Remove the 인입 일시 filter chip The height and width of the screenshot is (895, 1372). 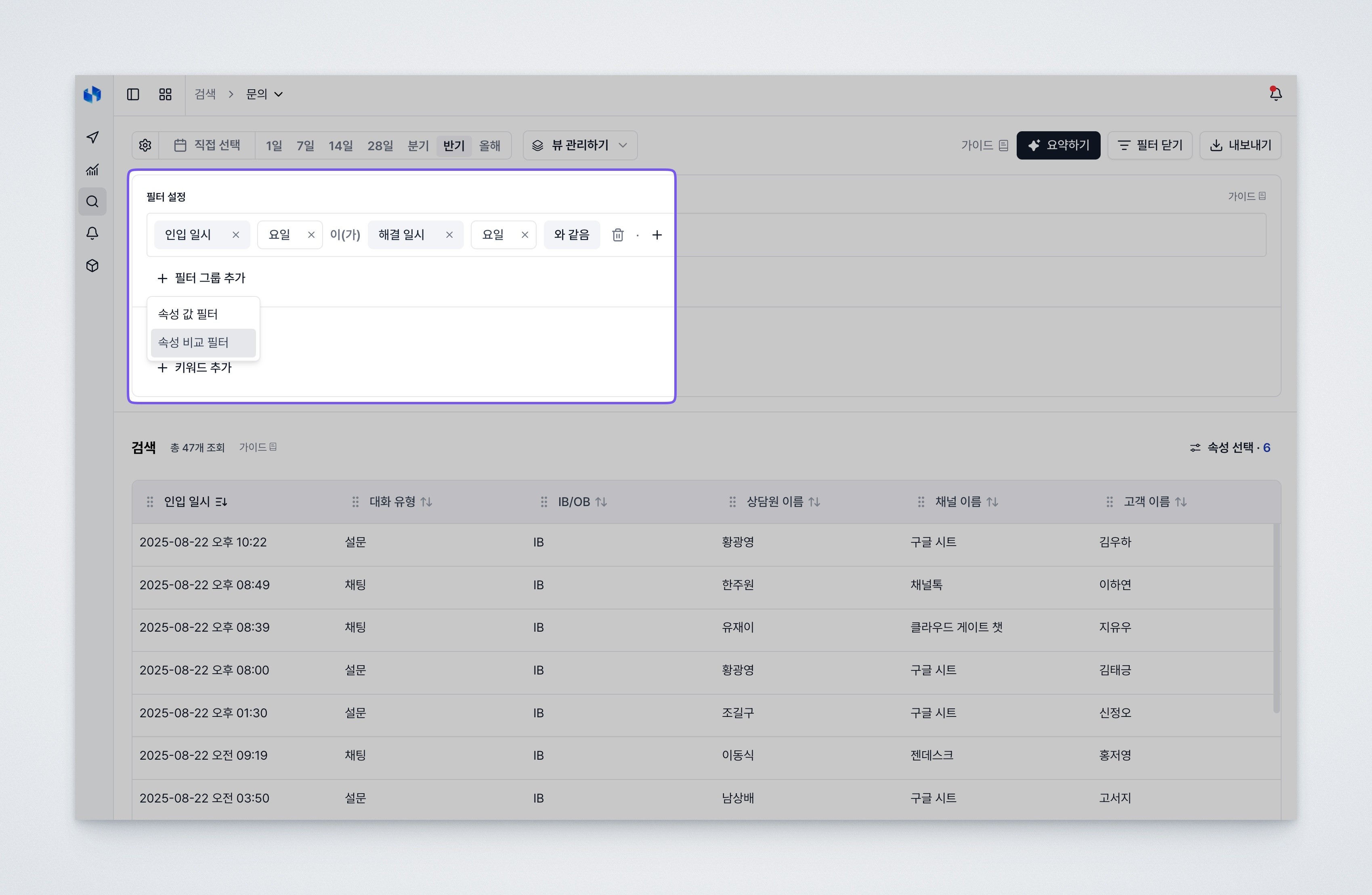click(236, 235)
